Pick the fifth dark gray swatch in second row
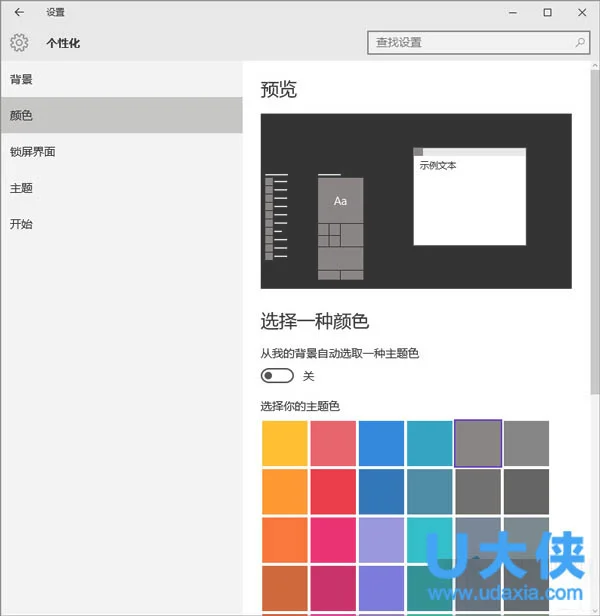Screen dimensions: 600x616 tap(478, 491)
